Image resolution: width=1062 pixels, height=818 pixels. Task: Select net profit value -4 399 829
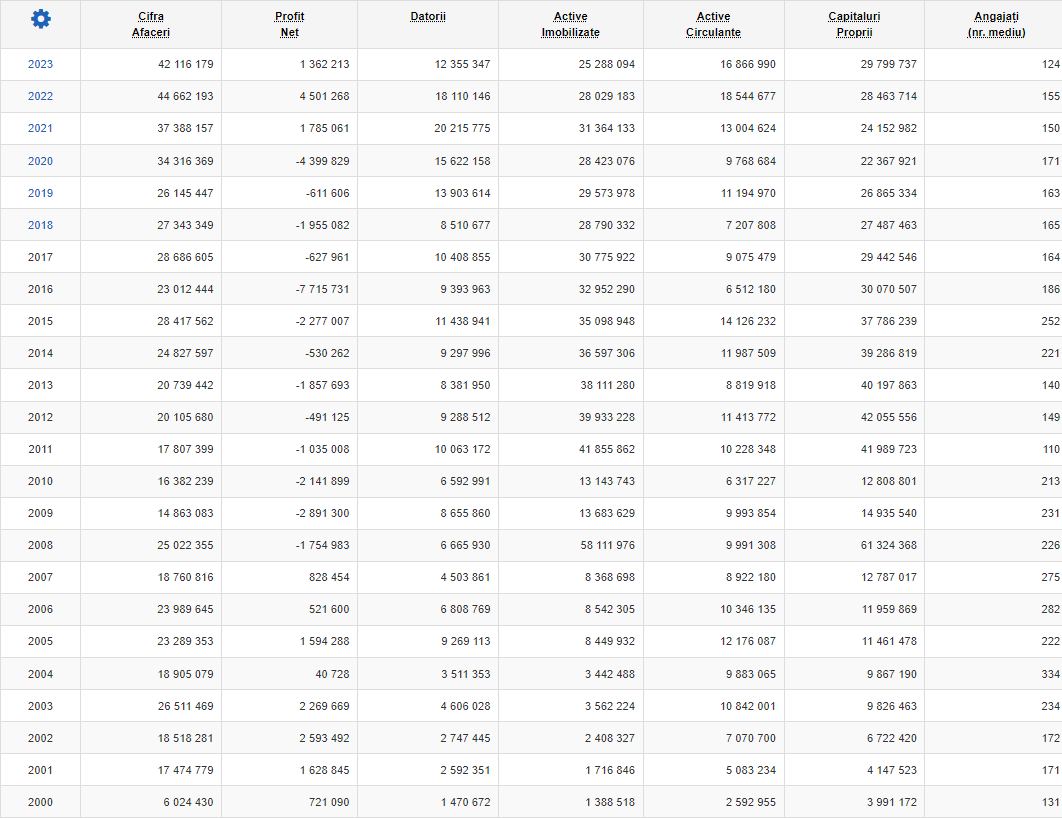point(322,161)
